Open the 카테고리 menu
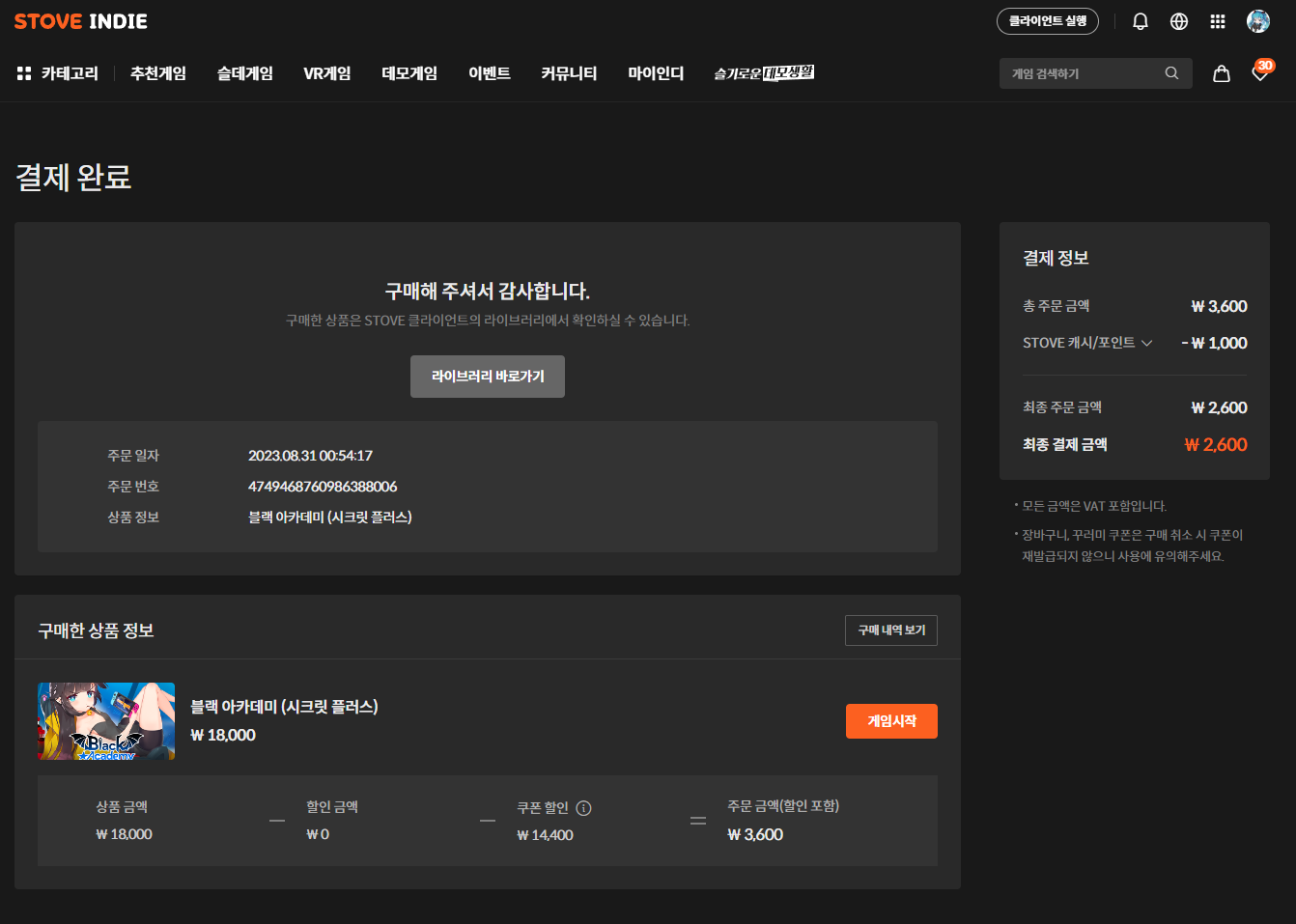This screenshot has height=924, width=1296. click(58, 73)
